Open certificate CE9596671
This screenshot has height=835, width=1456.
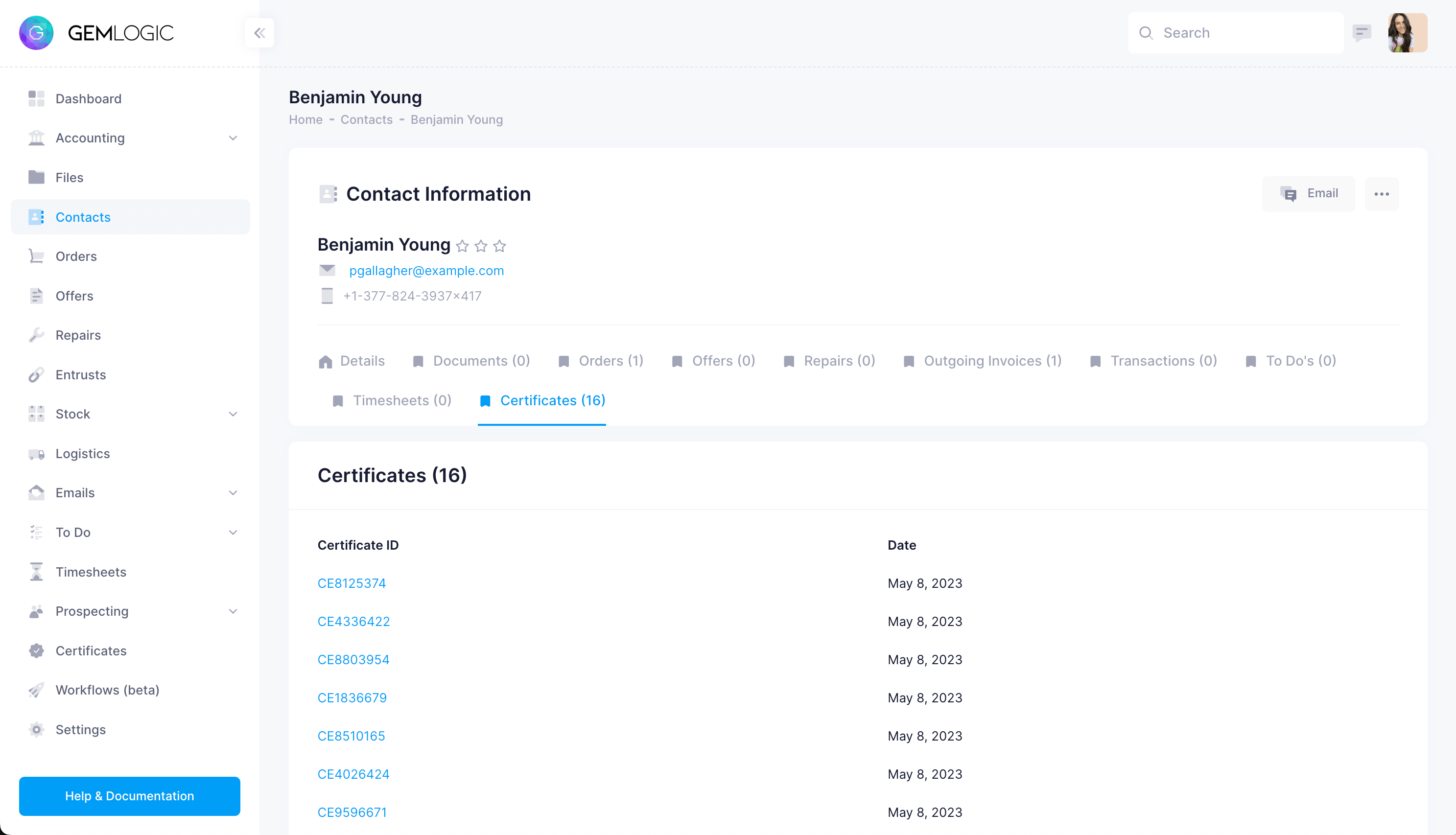[352, 812]
